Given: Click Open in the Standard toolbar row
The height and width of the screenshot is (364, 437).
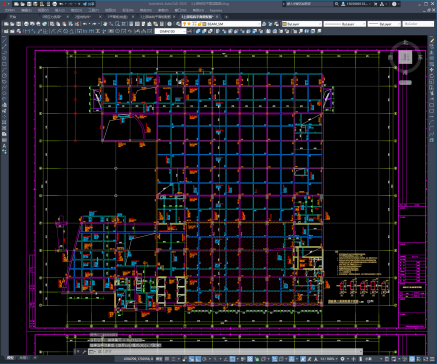Looking at the screenshot, I should (12, 24).
